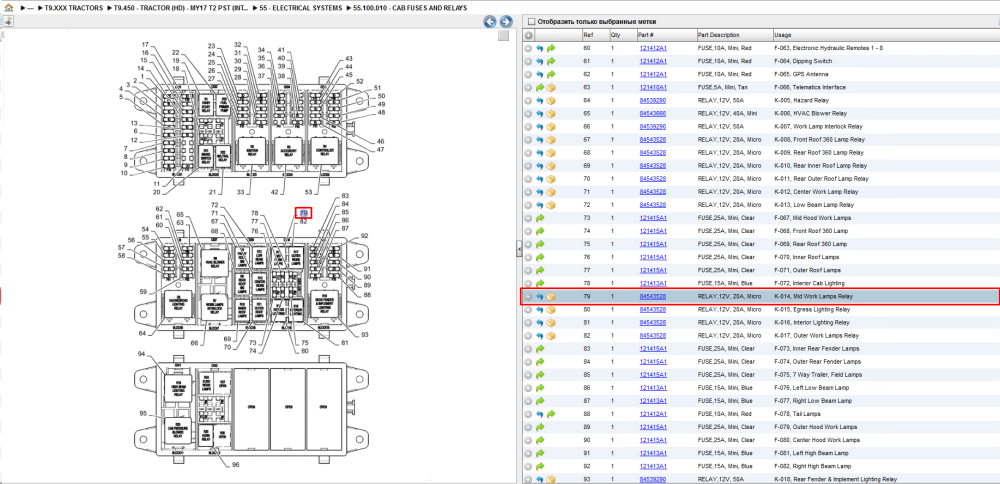
Task: Click the green arrow icon on Ref 76 row
Action: click(540, 258)
